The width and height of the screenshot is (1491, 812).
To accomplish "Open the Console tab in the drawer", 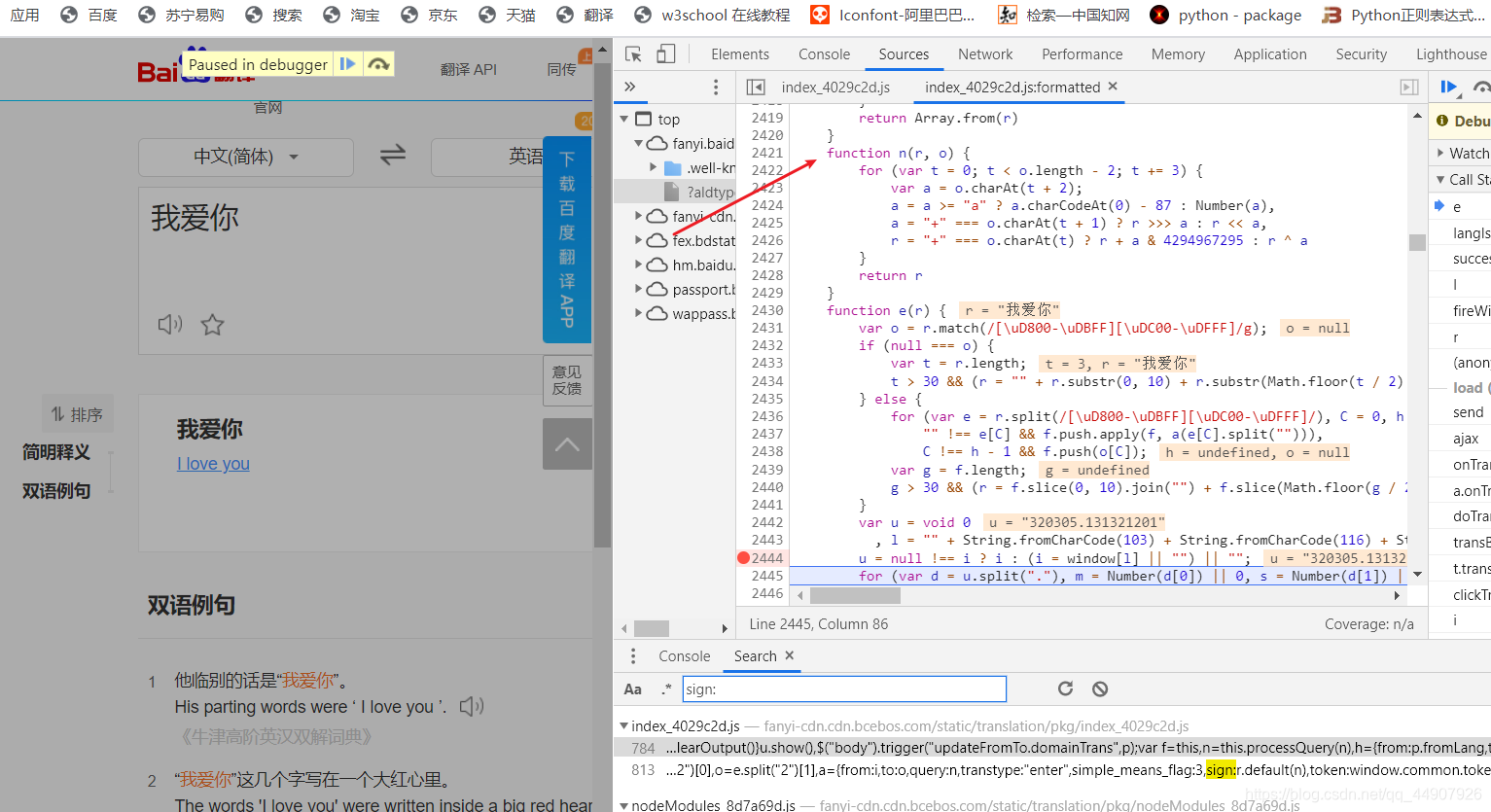I will click(685, 656).
